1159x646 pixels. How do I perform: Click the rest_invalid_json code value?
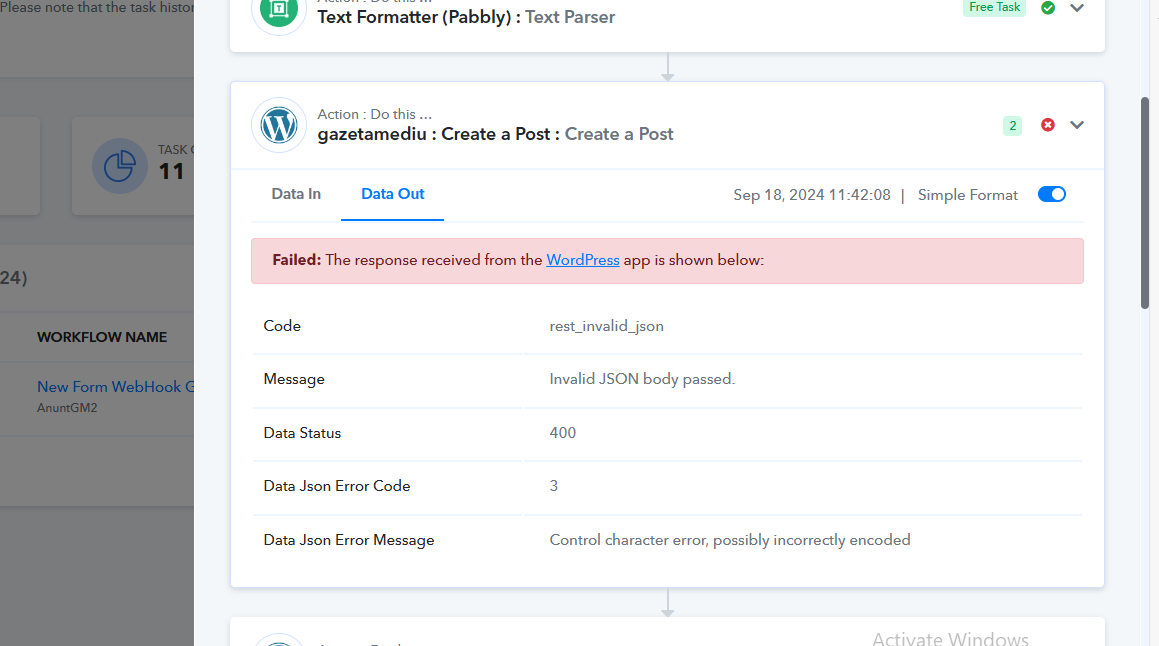606,326
